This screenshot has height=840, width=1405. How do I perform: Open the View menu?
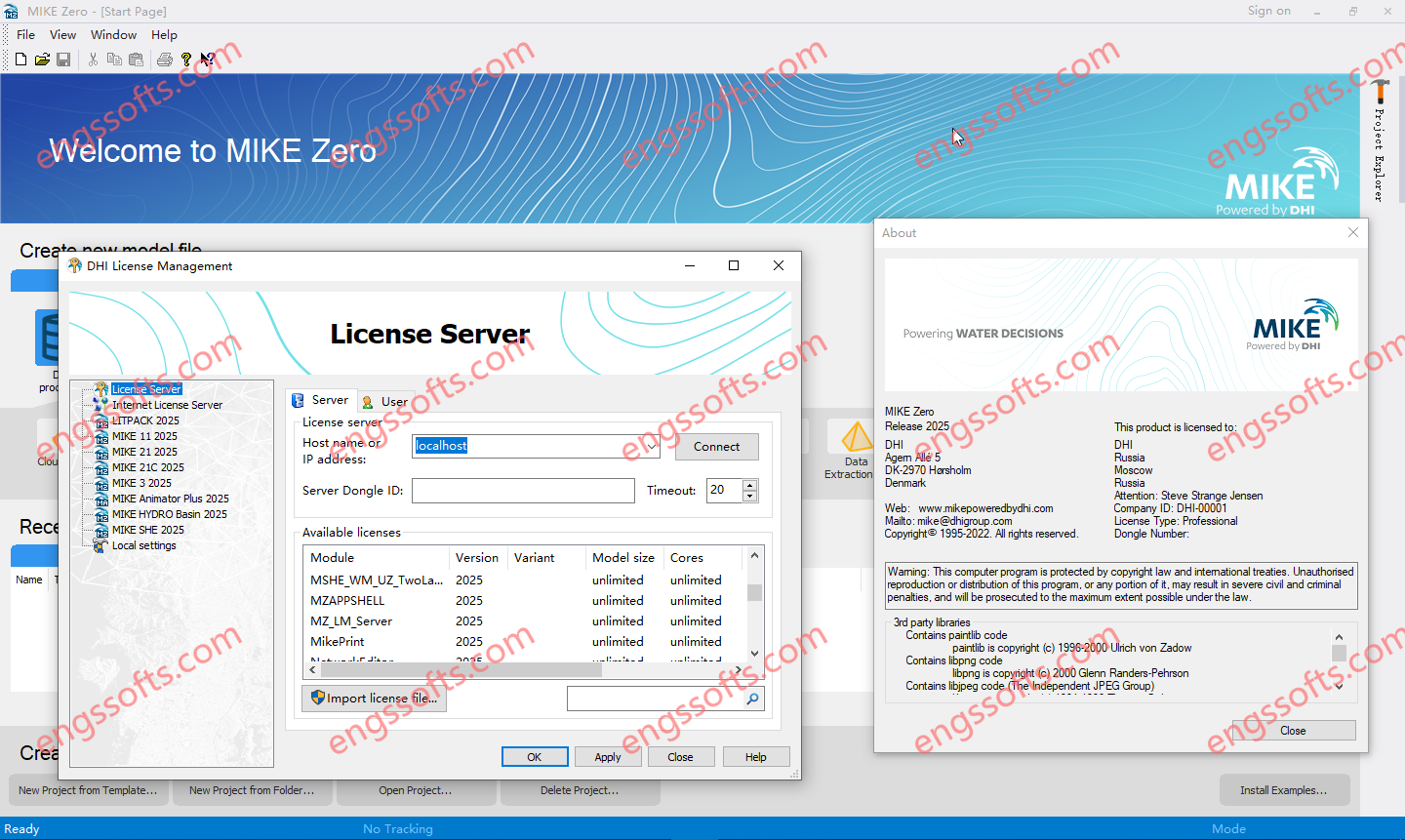[x=62, y=34]
